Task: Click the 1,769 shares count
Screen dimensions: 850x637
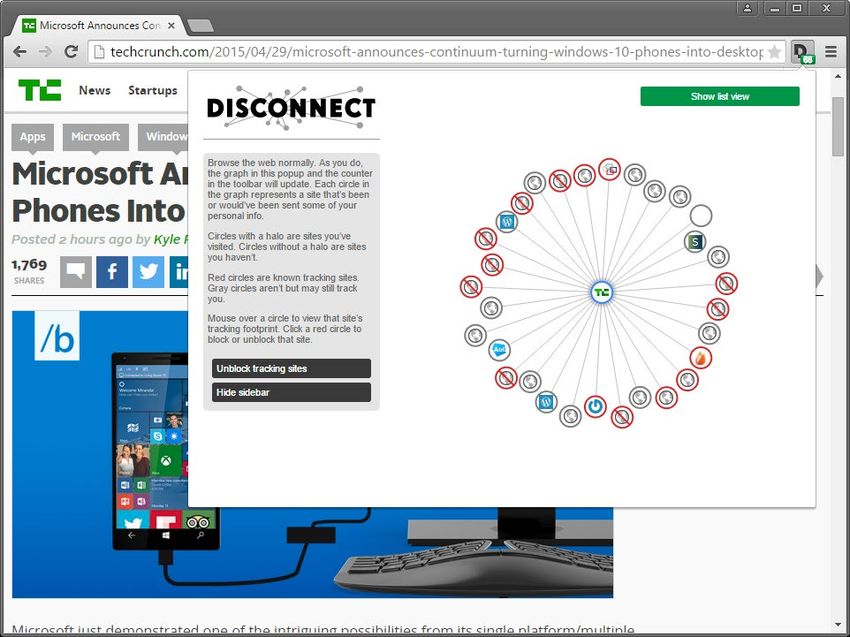Action: [29, 265]
